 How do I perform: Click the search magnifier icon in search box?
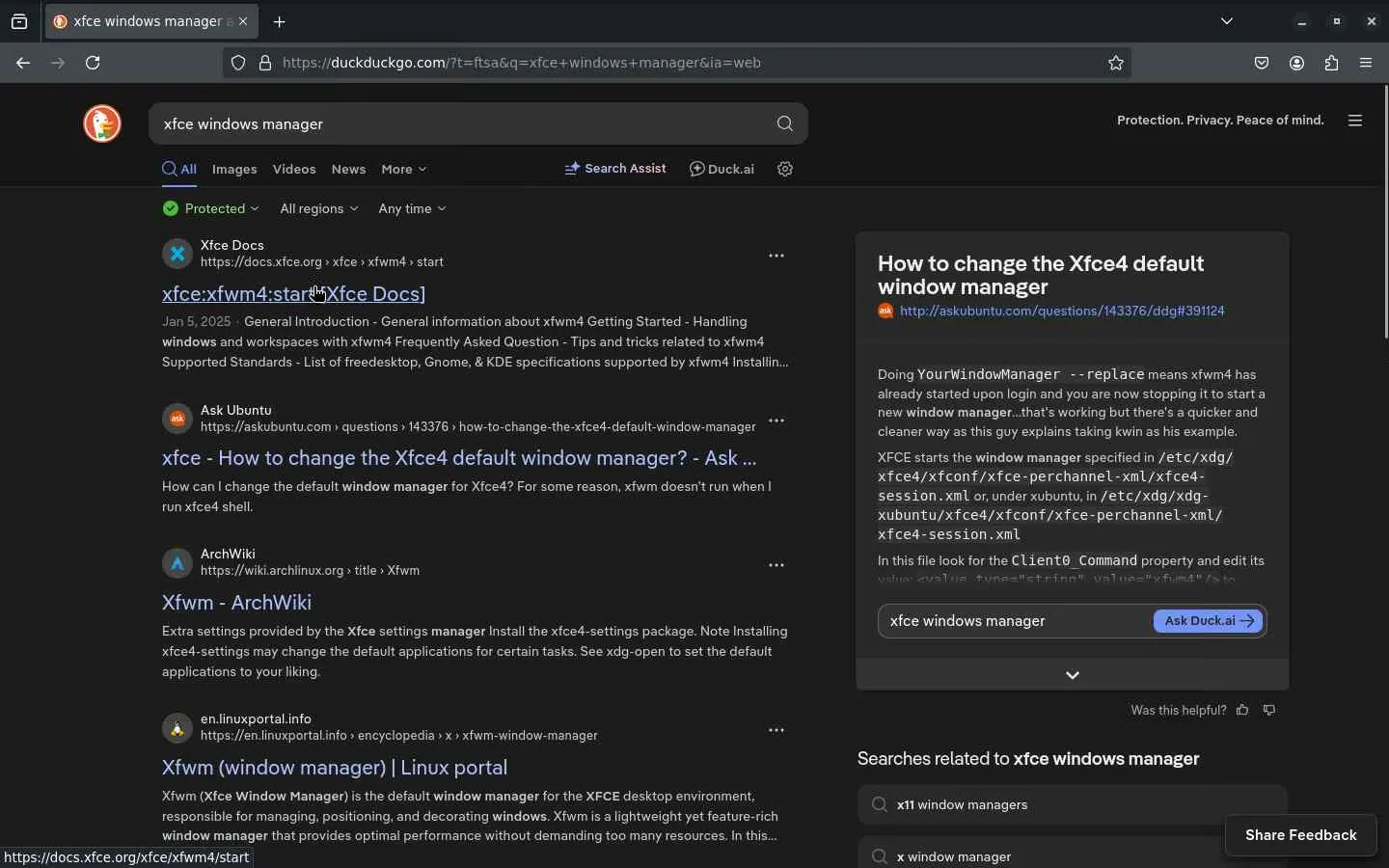click(x=785, y=124)
